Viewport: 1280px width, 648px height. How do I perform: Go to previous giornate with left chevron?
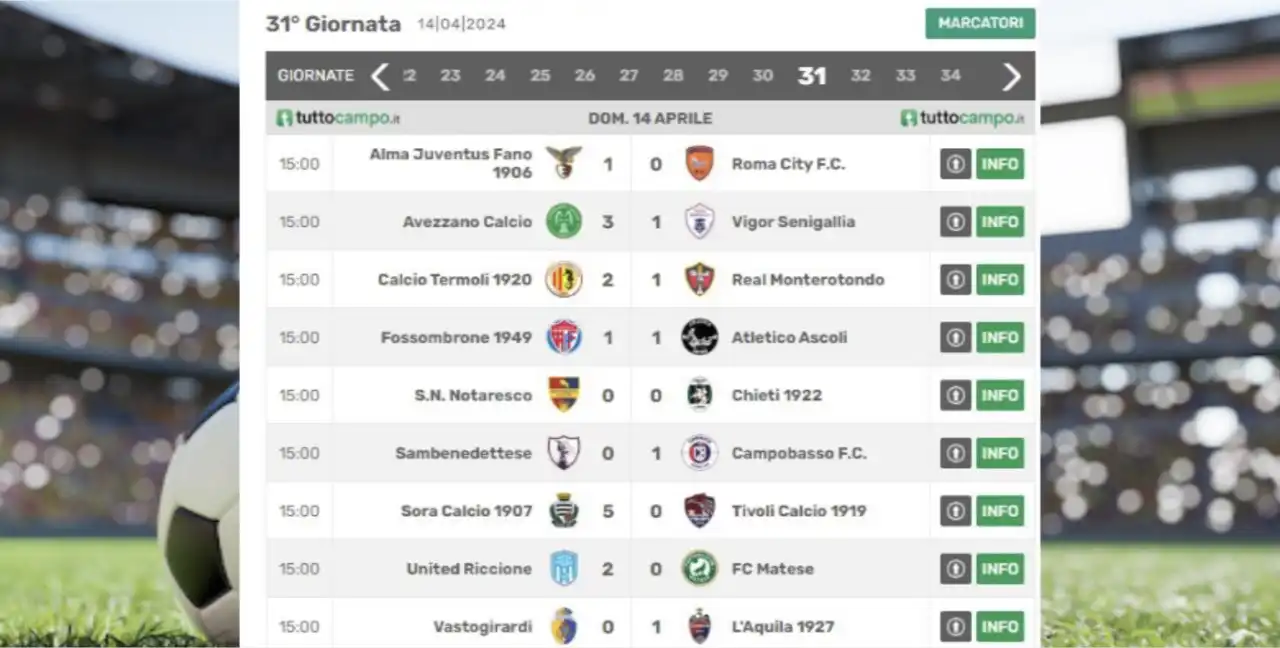click(380, 76)
